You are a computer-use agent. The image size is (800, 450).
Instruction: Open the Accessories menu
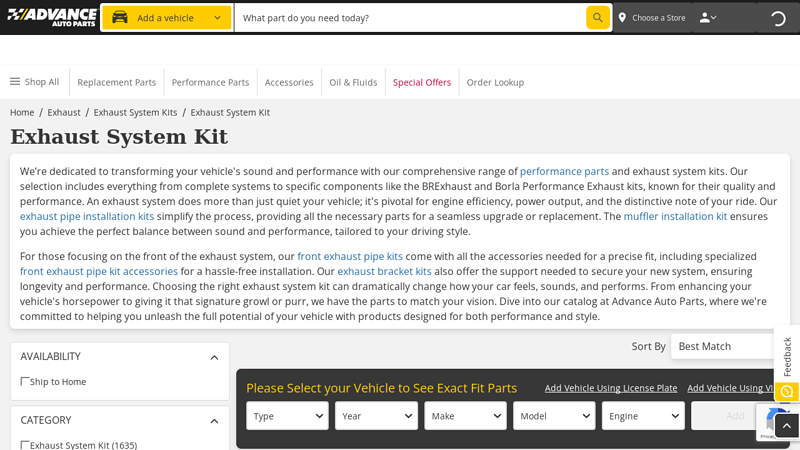[x=289, y=82]
